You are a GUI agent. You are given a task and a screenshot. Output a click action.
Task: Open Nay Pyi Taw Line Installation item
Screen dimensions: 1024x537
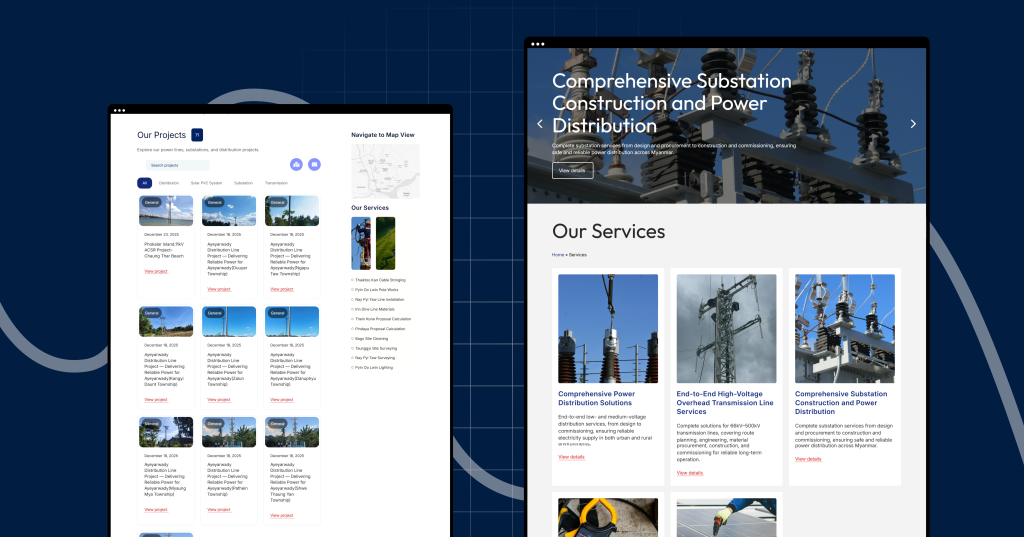[x=380, y=299]
